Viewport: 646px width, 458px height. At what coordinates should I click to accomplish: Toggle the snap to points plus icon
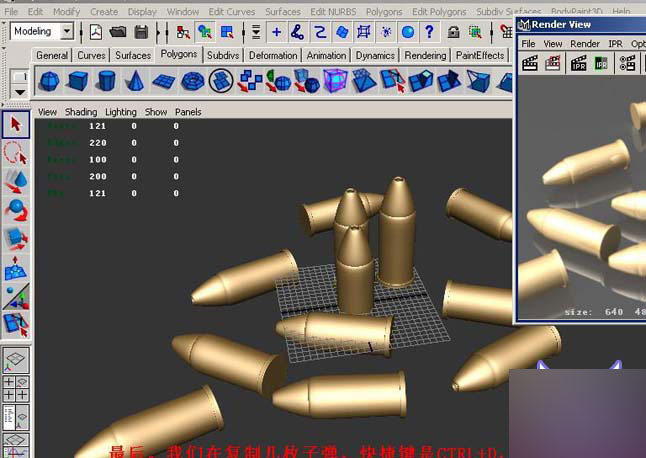[276, 32]
